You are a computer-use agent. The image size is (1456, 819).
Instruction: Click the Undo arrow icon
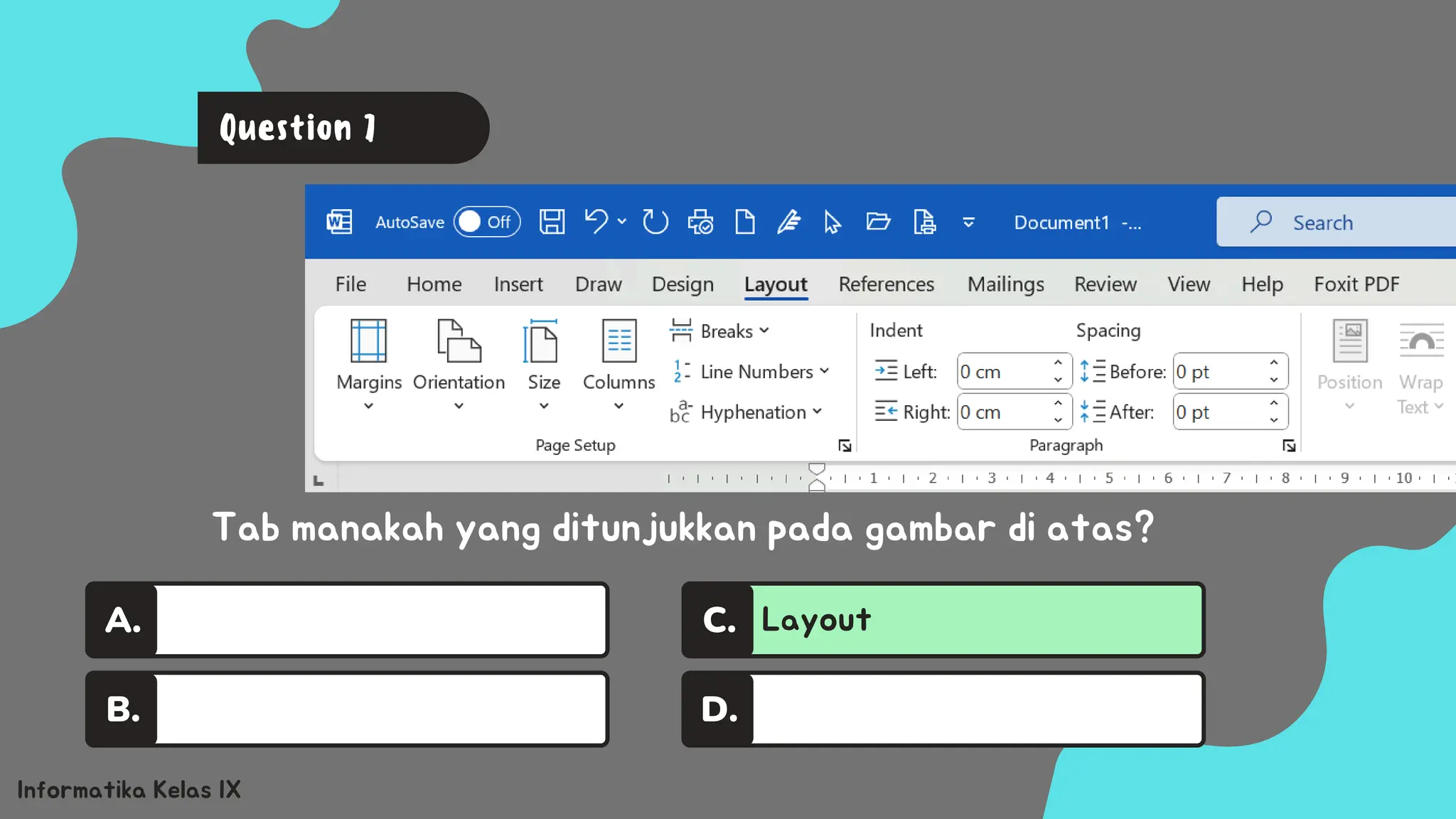(596, 222)
